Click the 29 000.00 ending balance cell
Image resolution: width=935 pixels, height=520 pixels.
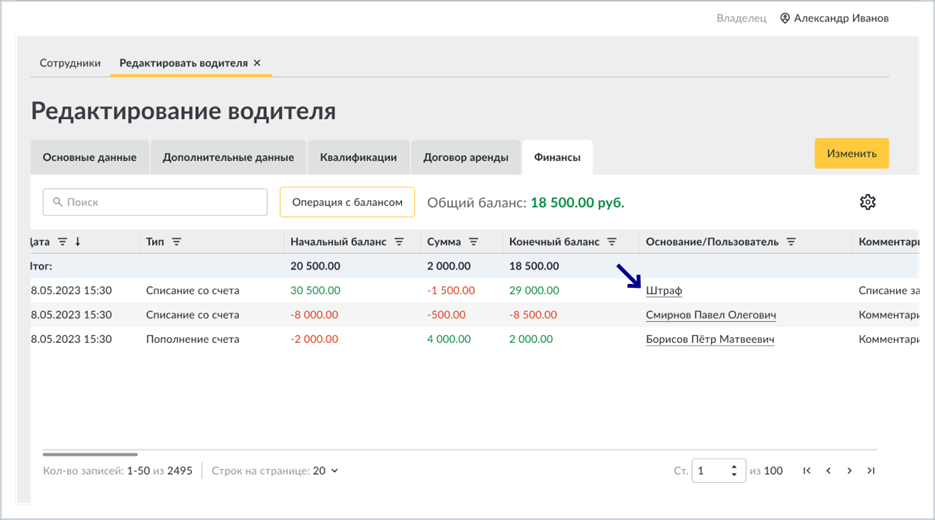(534, 290)
